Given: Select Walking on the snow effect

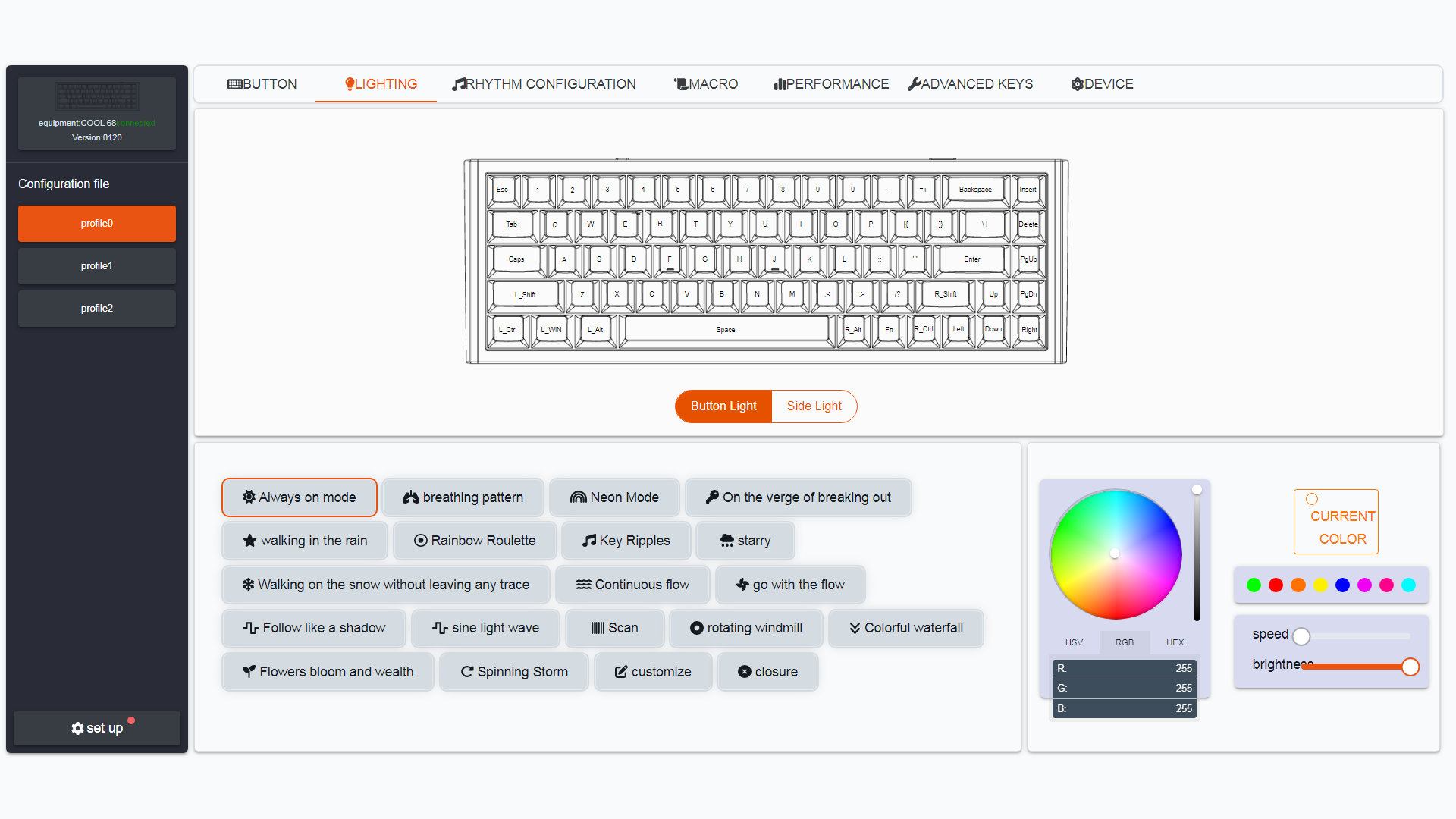Looking at the screenshot, I should coord(386,585).
